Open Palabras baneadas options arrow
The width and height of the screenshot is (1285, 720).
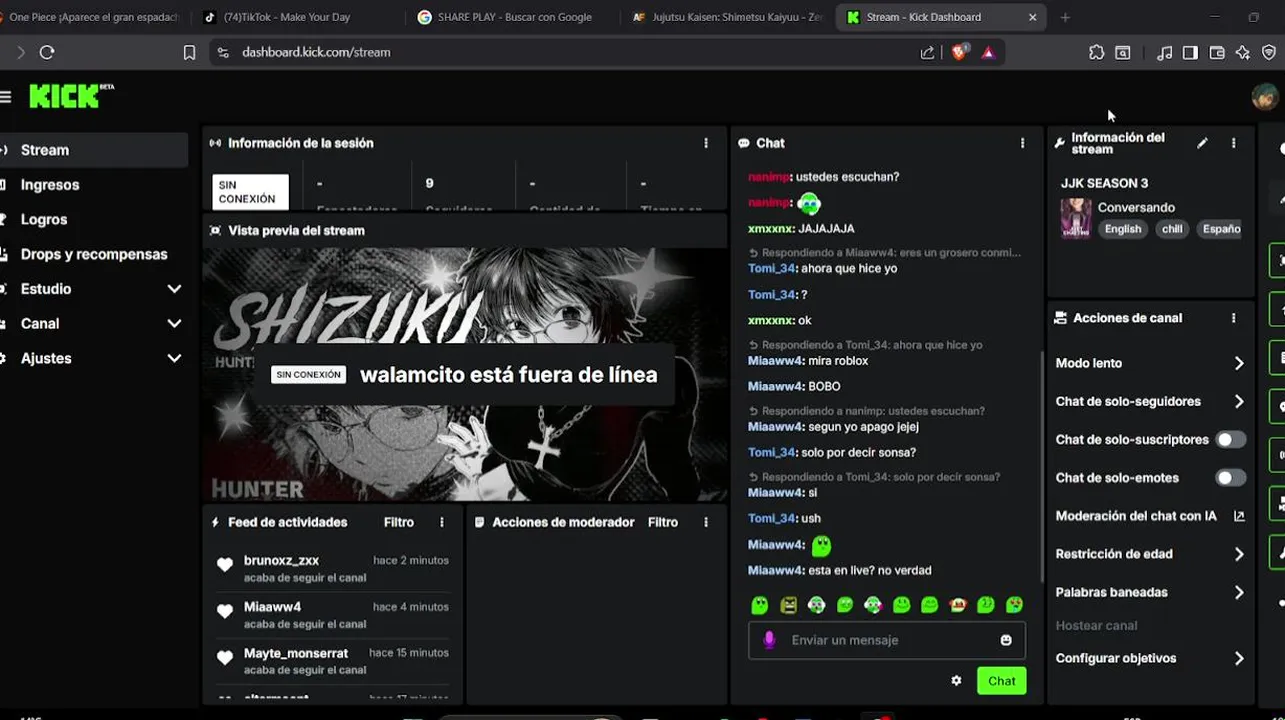(x=1239, y=592)
